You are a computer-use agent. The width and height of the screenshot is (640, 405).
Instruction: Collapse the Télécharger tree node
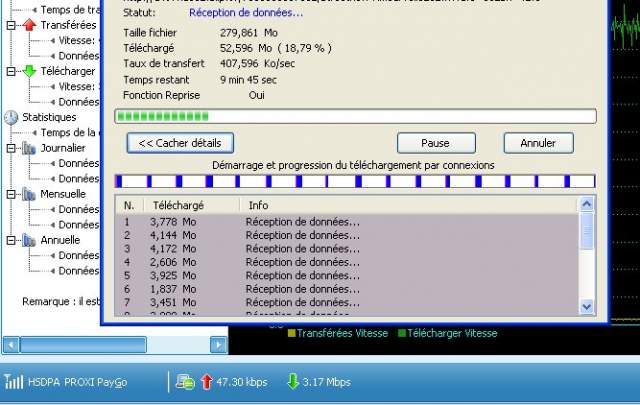click(10, 71)
